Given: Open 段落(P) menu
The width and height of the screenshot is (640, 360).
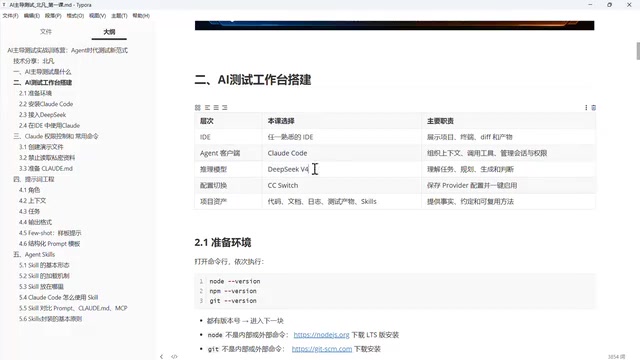Looking at the screenshot, I should (x=53, y=16).
